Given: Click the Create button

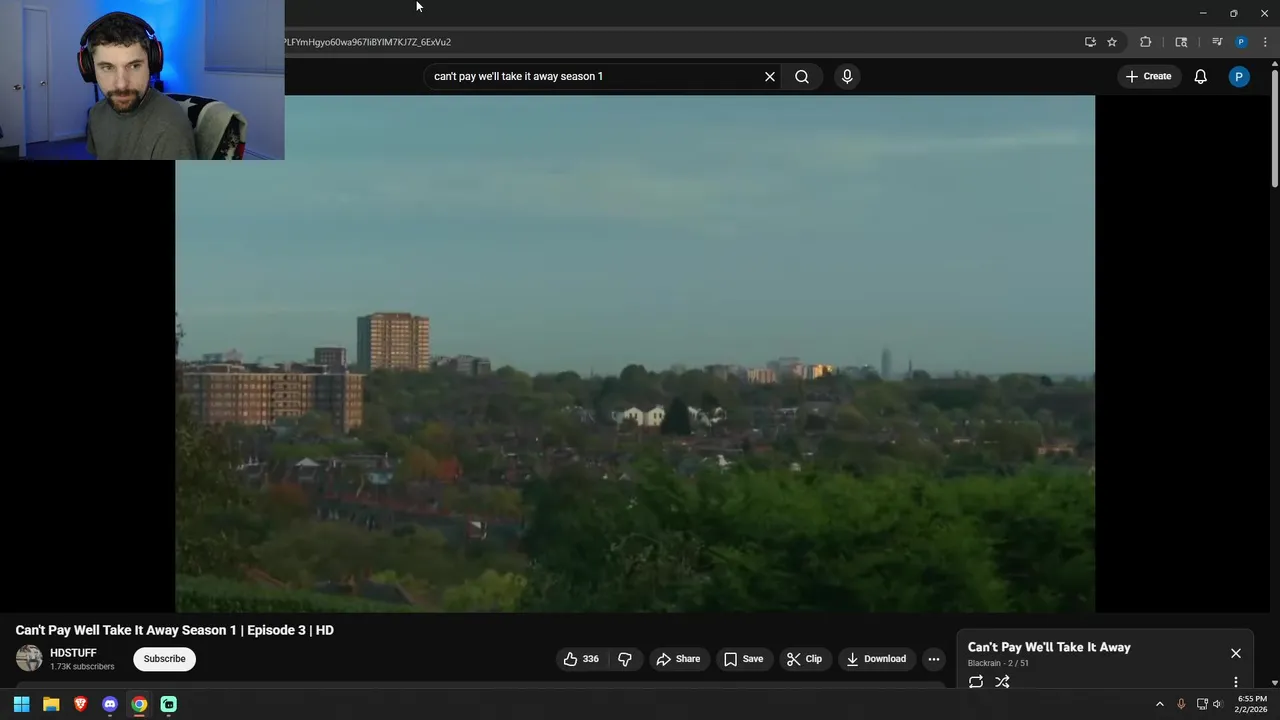Looking at the screenshot, I should click(x=1148, y=76).
